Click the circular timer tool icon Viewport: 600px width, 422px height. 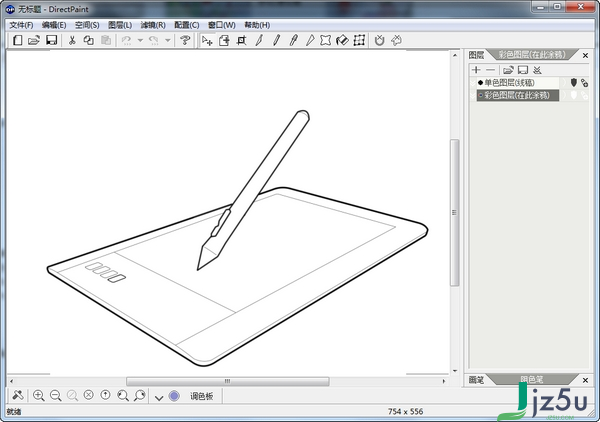(x=379, y=40)
